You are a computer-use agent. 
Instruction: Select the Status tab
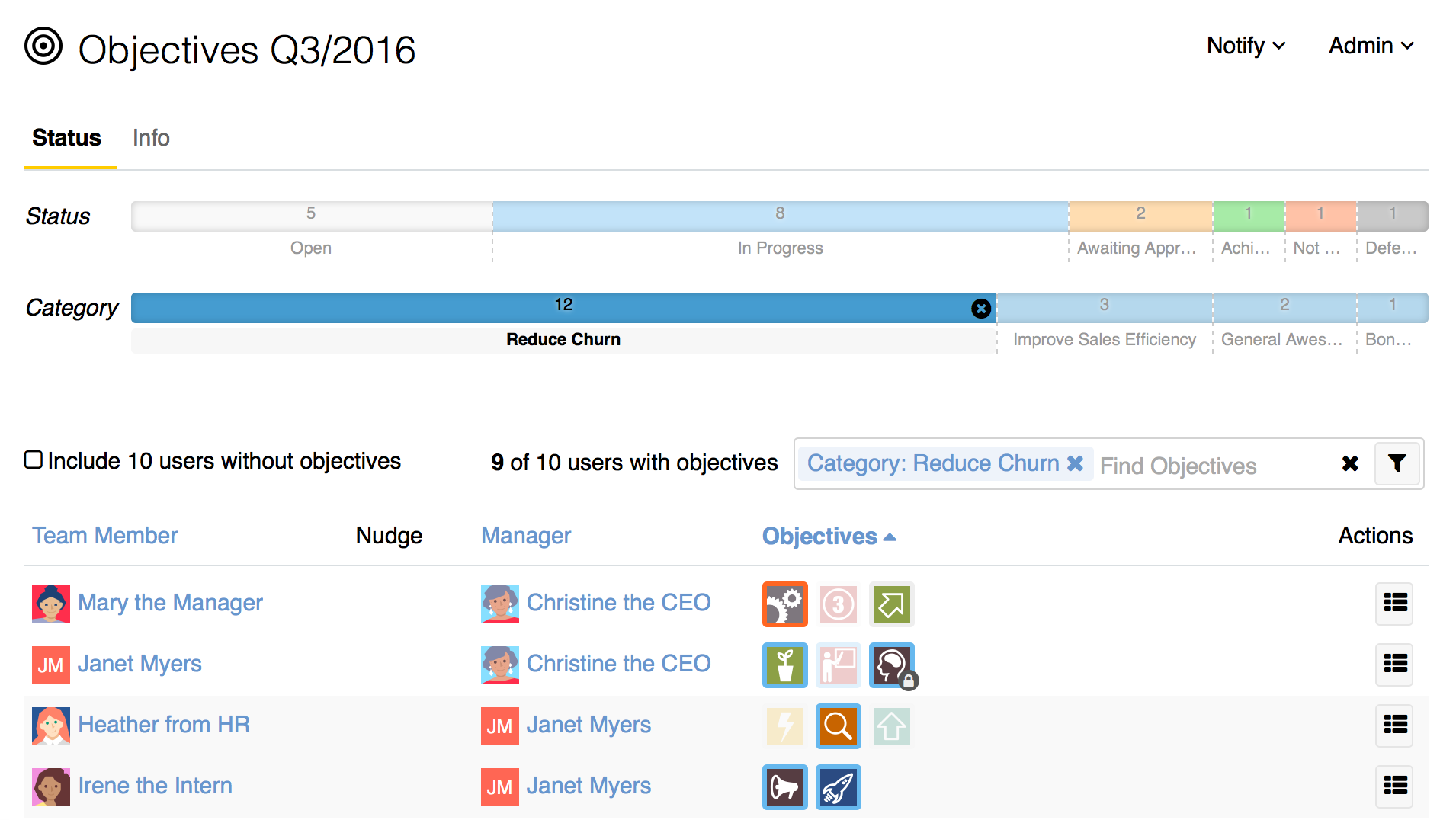[x=66, y=138]
